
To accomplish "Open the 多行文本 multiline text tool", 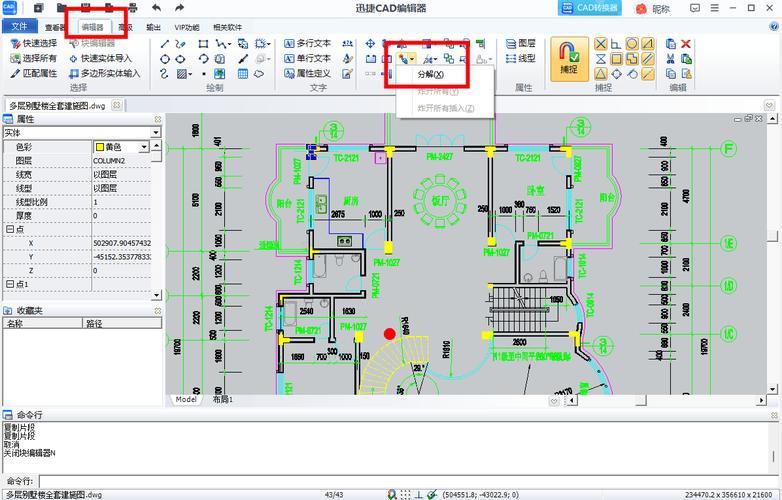I will (308, 43).
